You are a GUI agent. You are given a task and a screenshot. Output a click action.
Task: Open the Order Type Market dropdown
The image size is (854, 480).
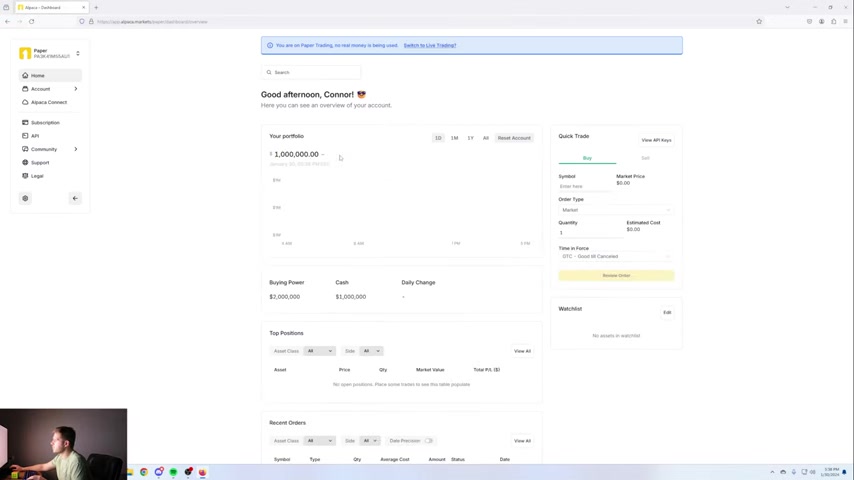click(x=616, y=210)
